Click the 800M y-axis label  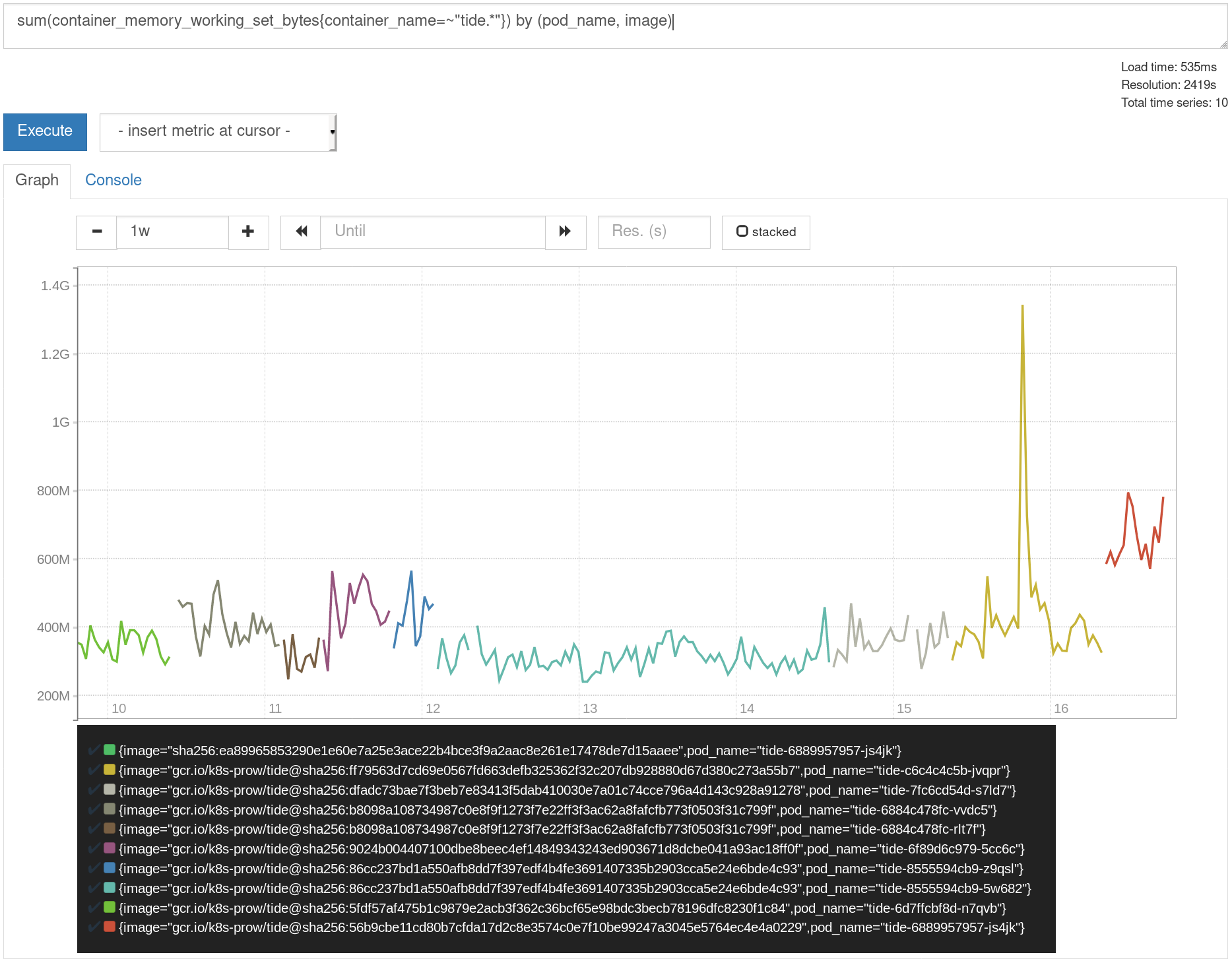click(53, 491)
